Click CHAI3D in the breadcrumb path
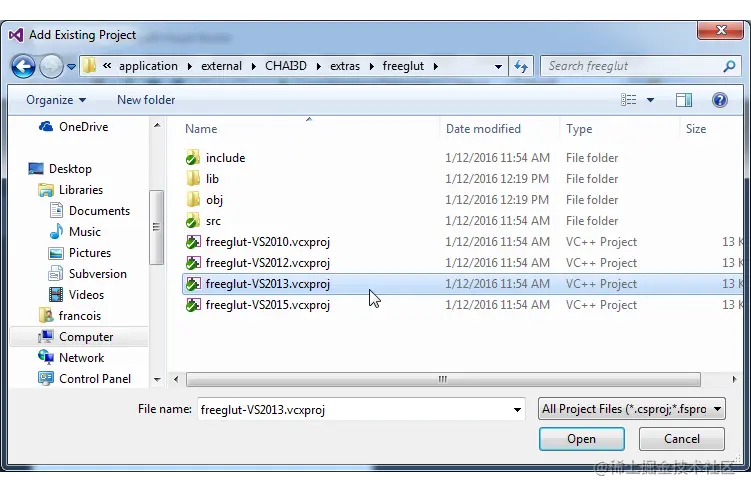This screenshot has height=492, width=751. 286,66
